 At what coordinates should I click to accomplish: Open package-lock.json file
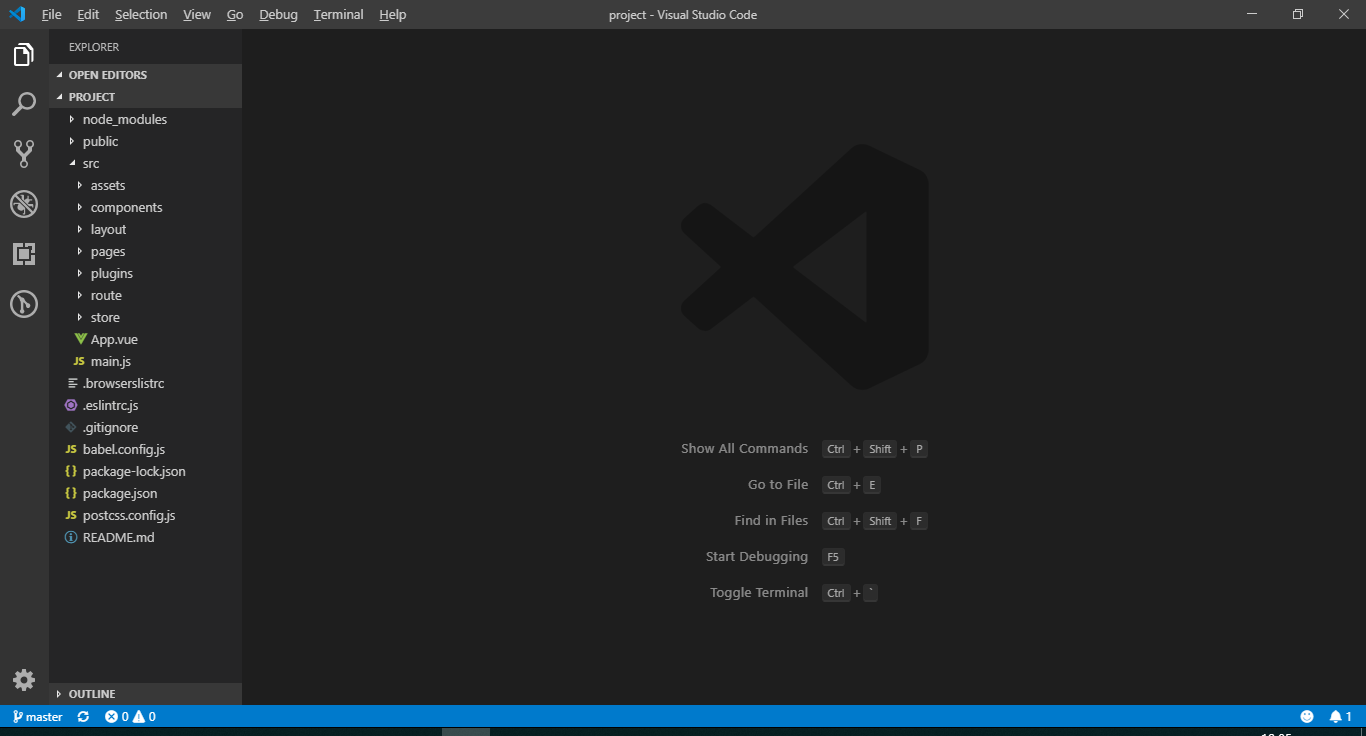(x=145, y=471)
